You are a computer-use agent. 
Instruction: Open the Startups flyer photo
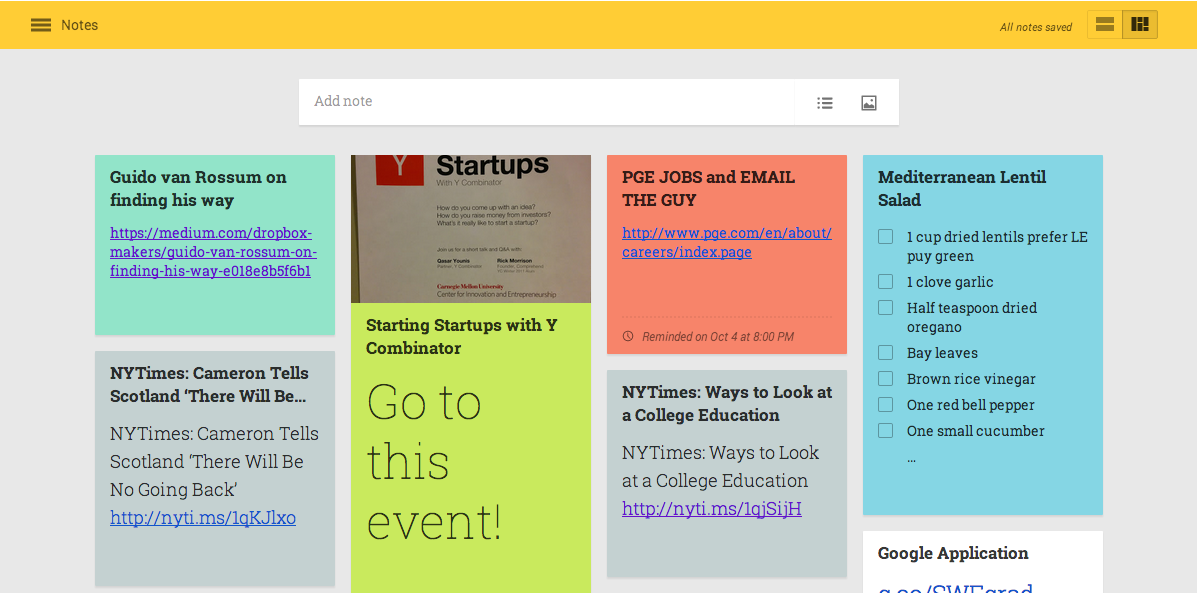(x=471, y=229)
